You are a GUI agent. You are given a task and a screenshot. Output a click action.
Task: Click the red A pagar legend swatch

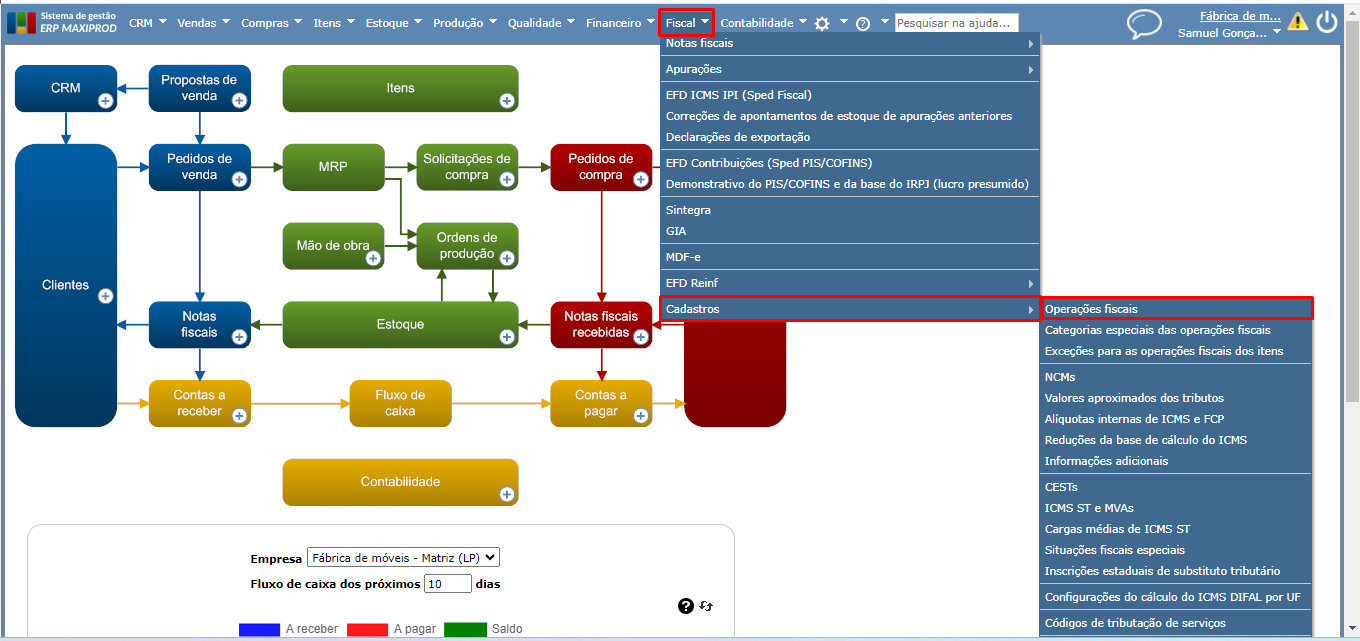tap(367, 629)
